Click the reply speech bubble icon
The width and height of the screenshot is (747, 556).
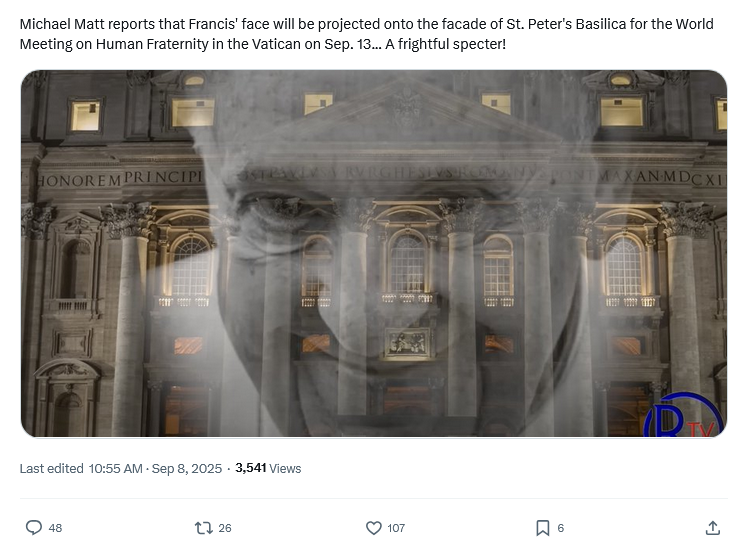pyautogui.click(x=34, y=527)
